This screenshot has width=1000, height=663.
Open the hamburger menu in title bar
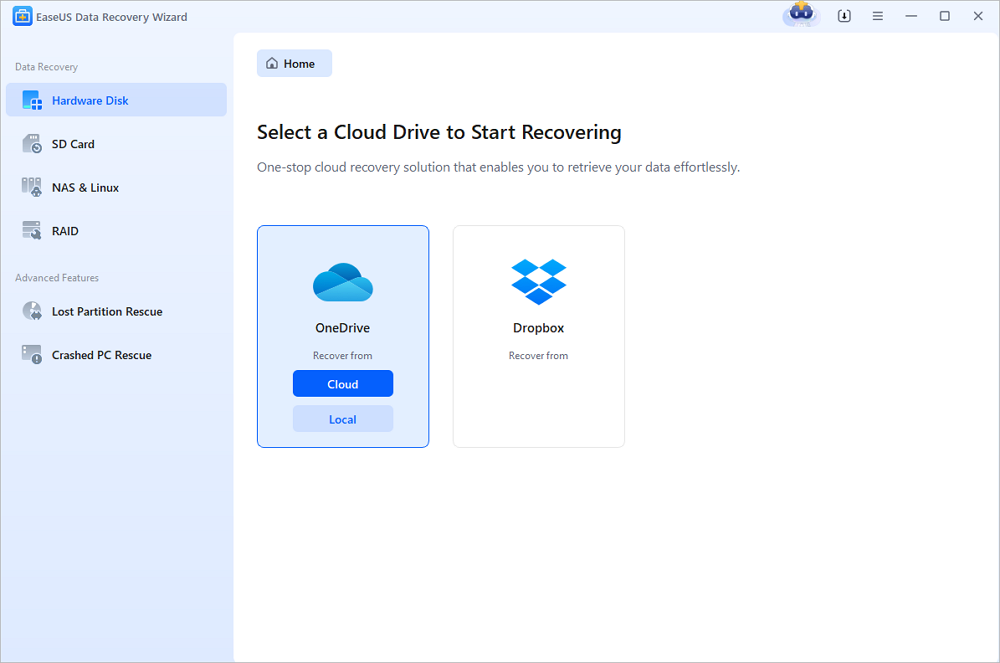(x=877, y=17)
